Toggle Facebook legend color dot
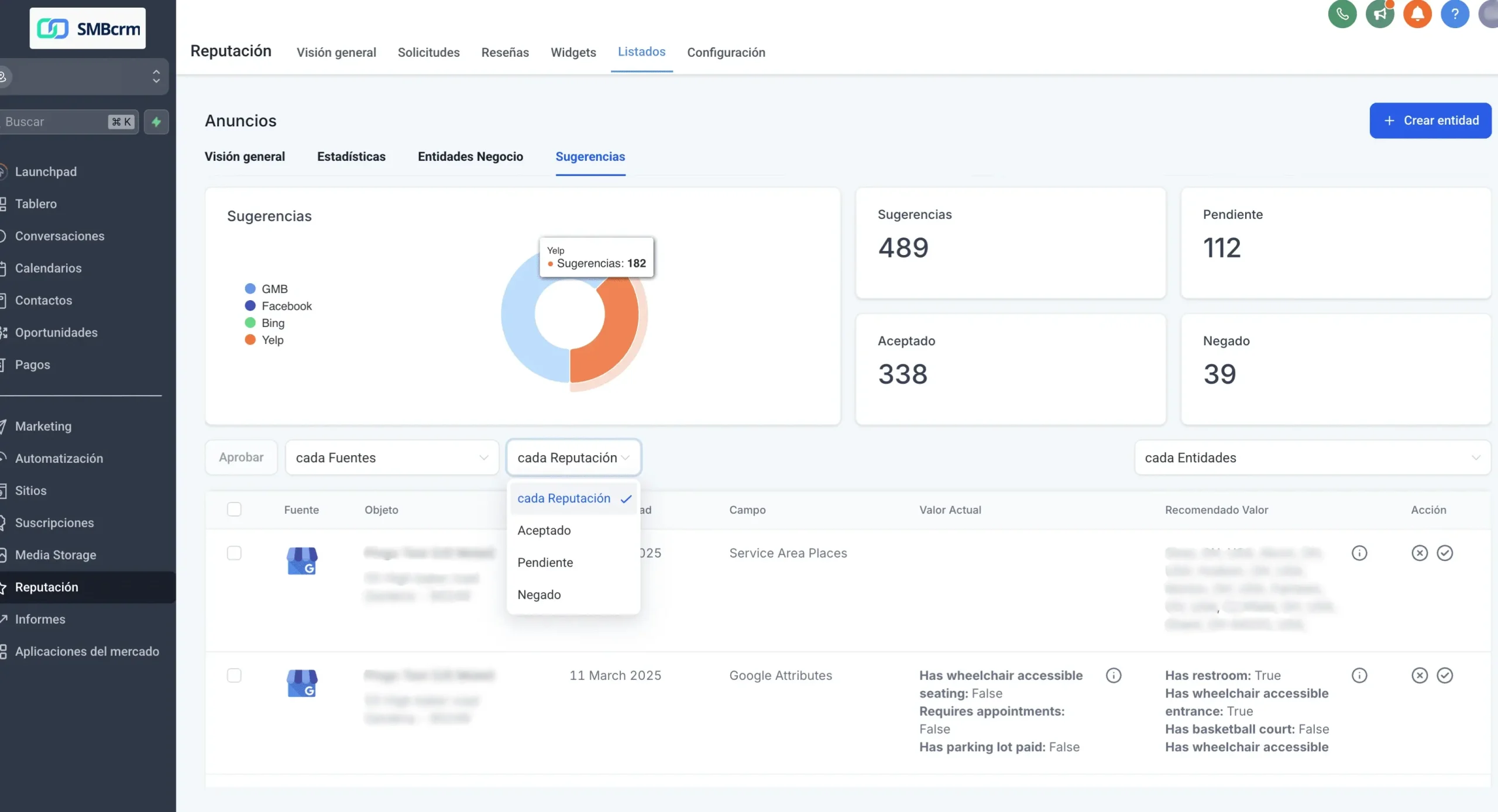Viewport: 1498px width, 812px height. pos(250,305)
